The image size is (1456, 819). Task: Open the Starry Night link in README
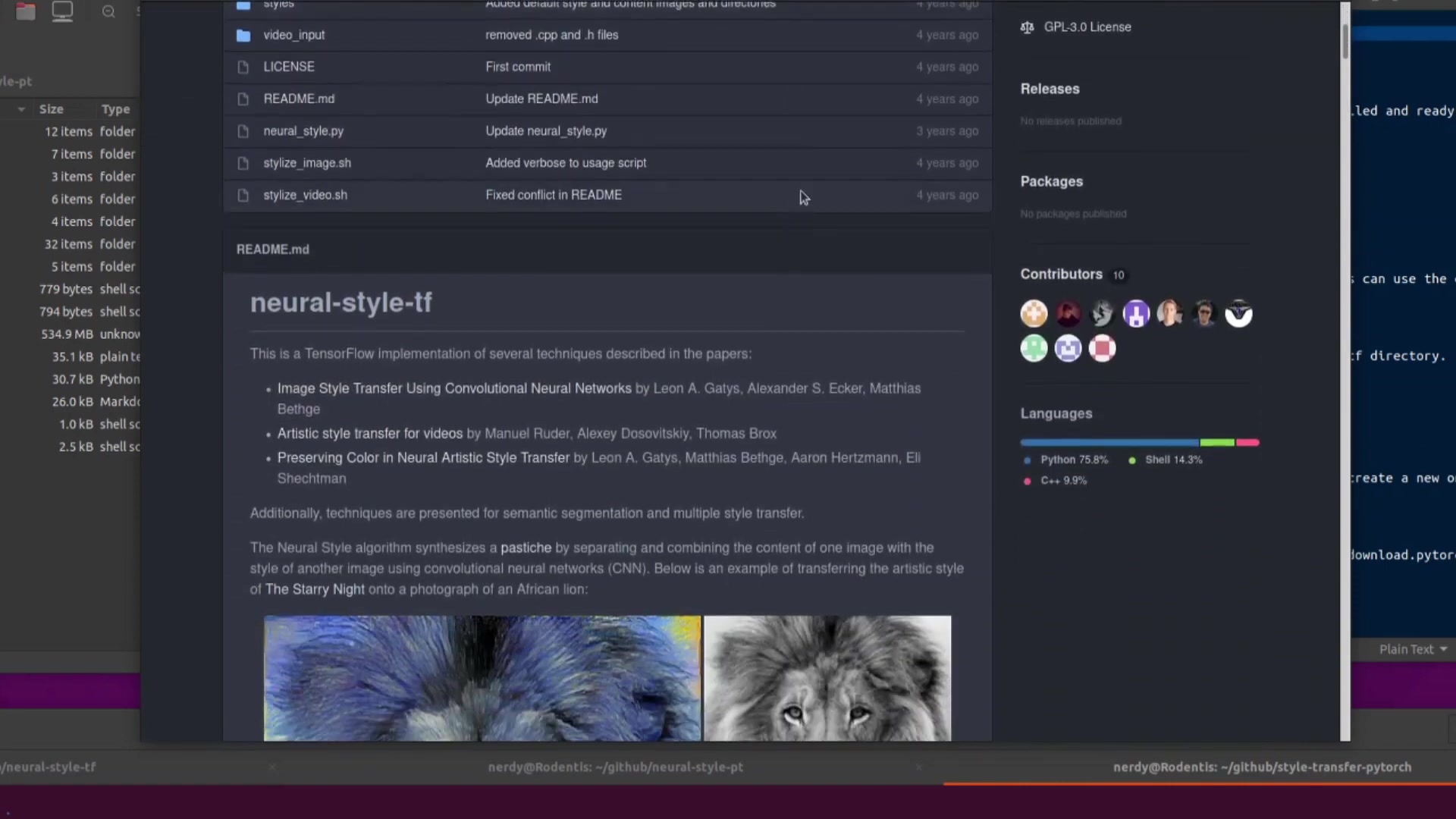315,589
